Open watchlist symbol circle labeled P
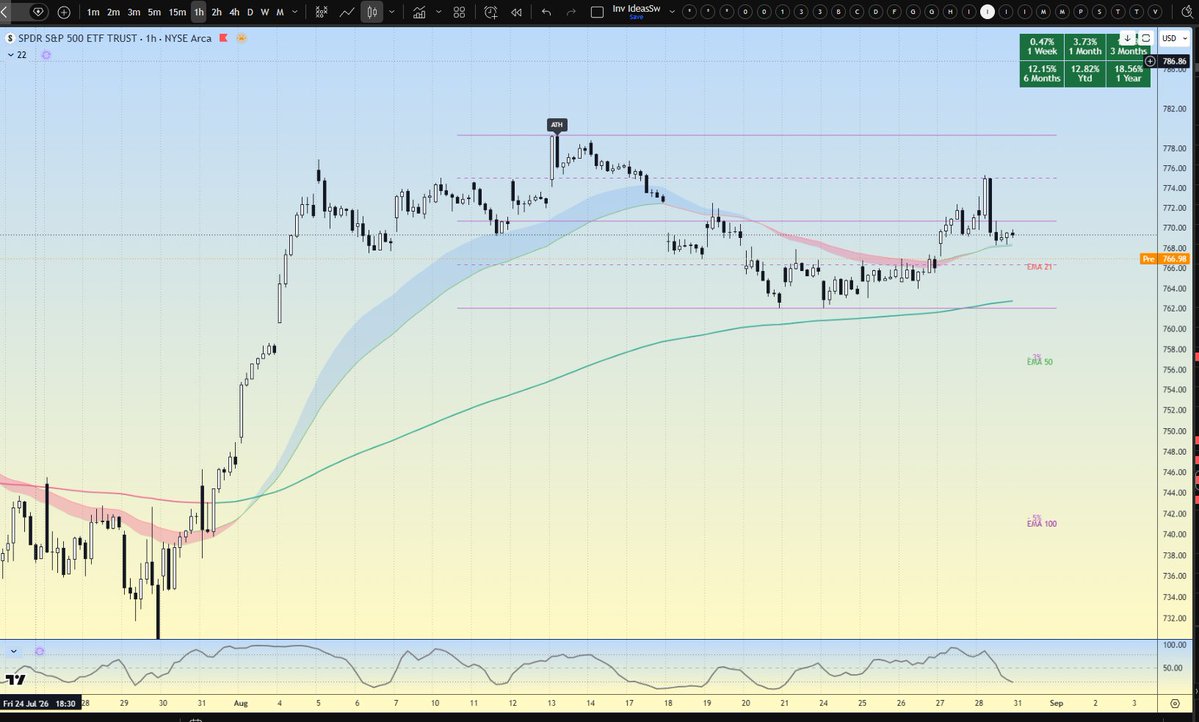Image resolution: width=1199 pixels, height=722 pixels. click(1080, 11)
